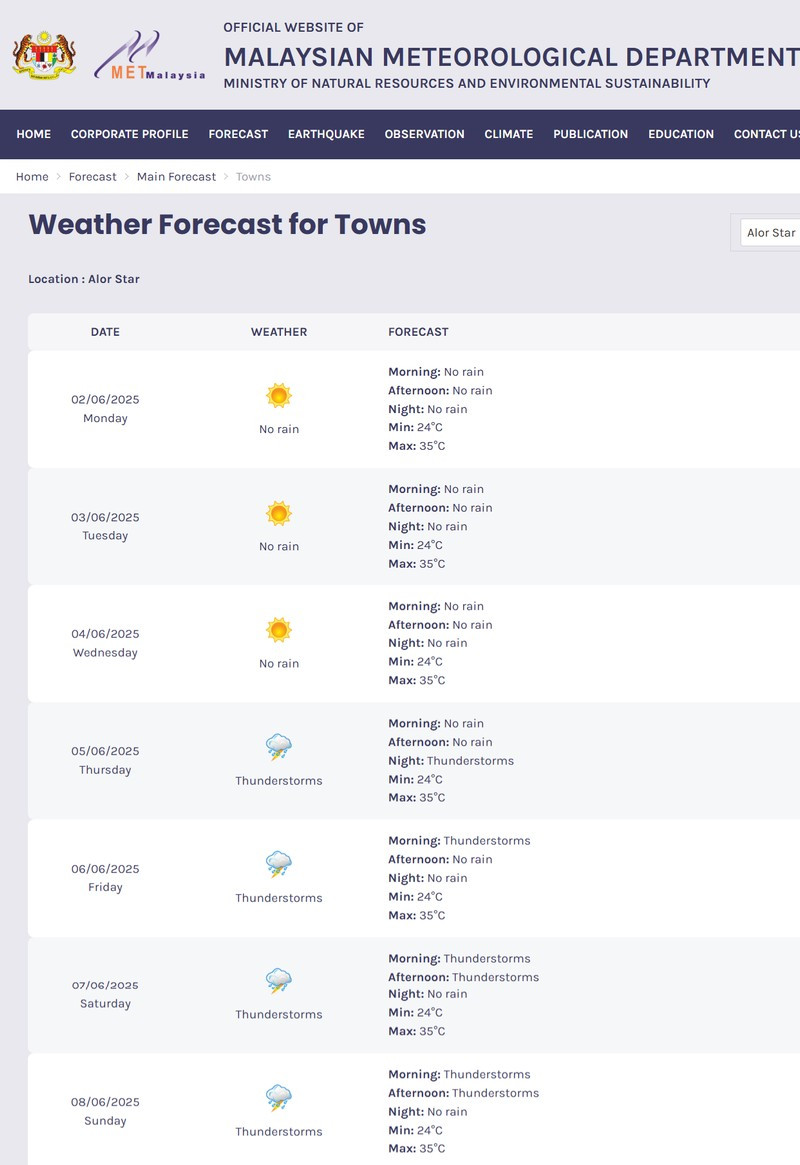Screen dimensions: 800x1165
Task: Click the Home breadcrumb link
Action: [32, 177]
